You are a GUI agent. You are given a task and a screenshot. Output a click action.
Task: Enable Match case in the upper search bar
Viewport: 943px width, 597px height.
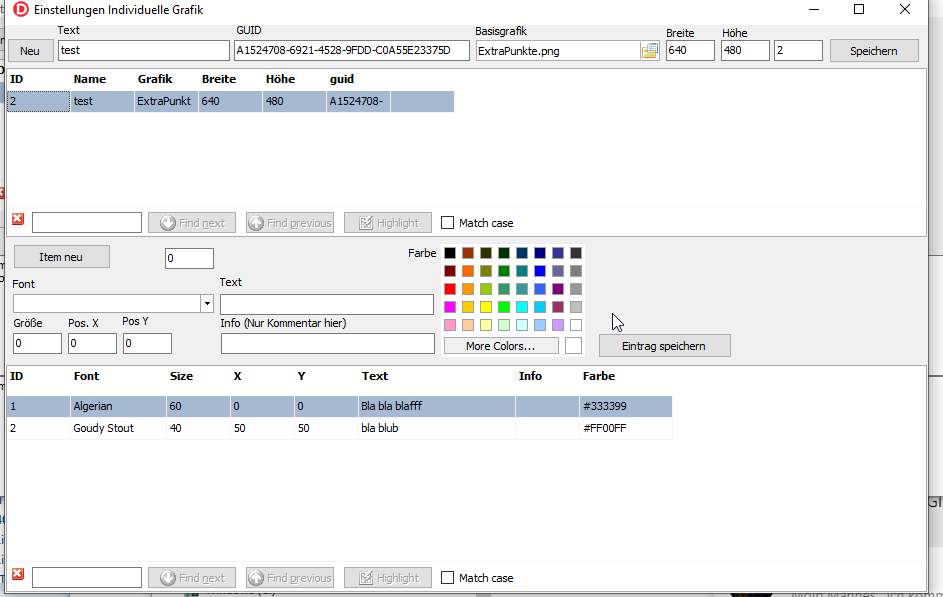447,223
